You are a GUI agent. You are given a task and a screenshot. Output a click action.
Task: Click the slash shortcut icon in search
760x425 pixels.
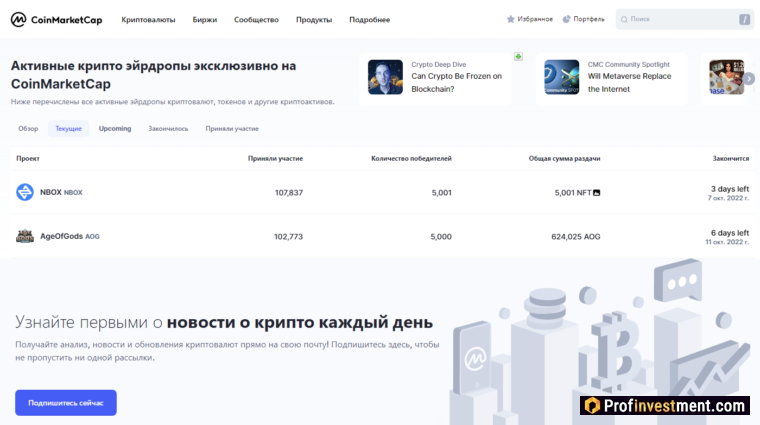click(744, 19)
